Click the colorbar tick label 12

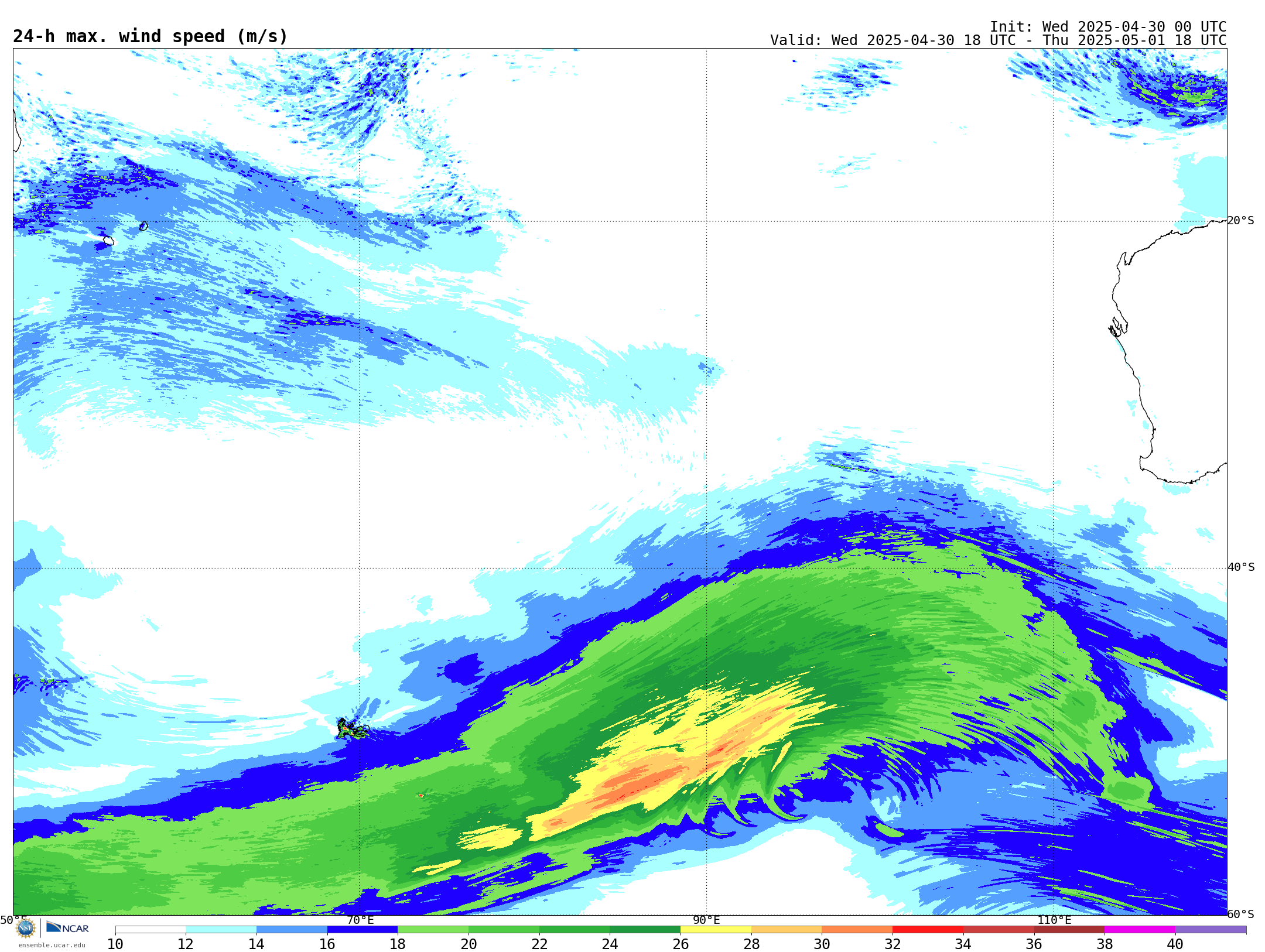186,944
